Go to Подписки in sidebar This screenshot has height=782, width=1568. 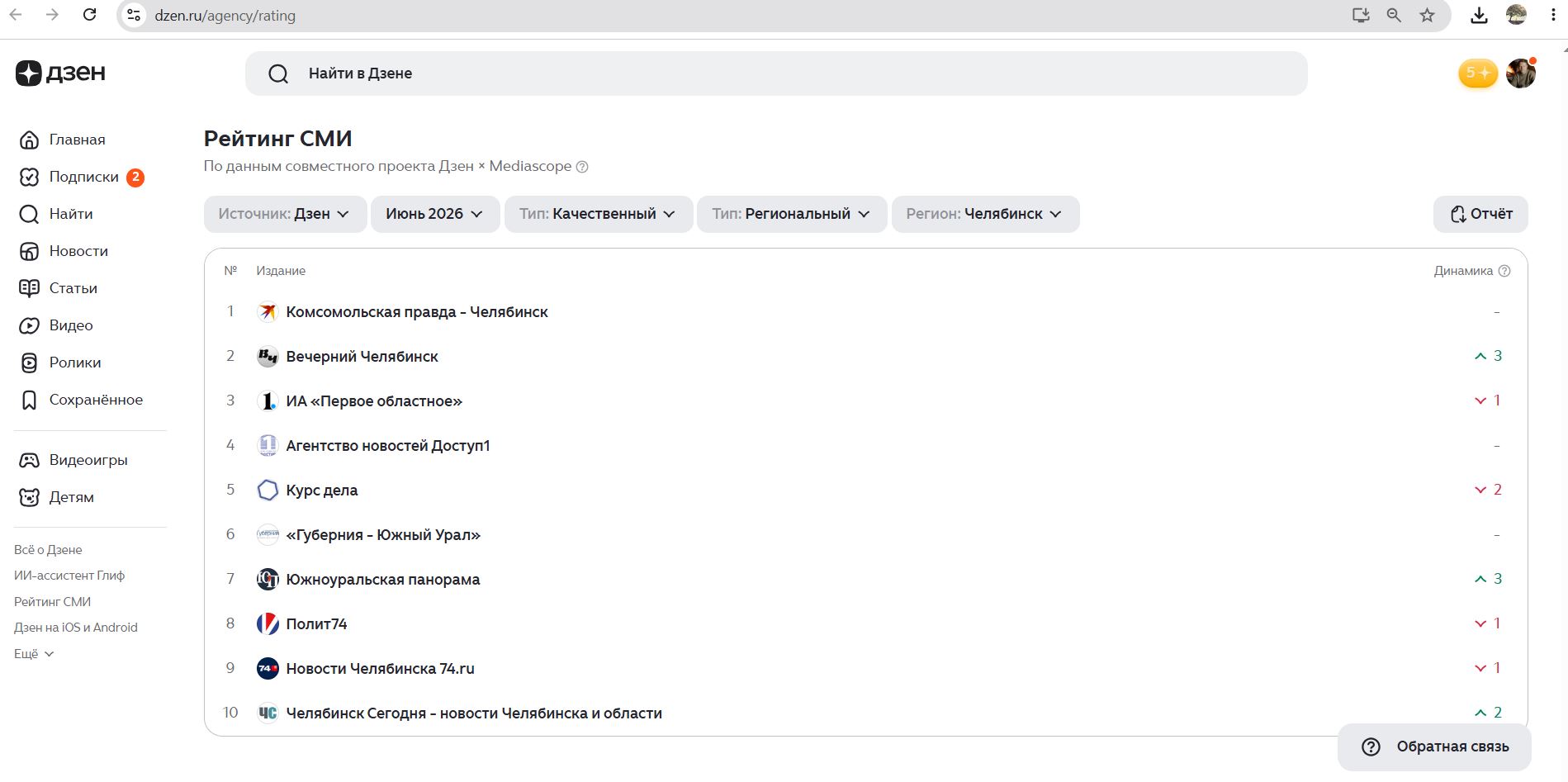tap(84, 177)
